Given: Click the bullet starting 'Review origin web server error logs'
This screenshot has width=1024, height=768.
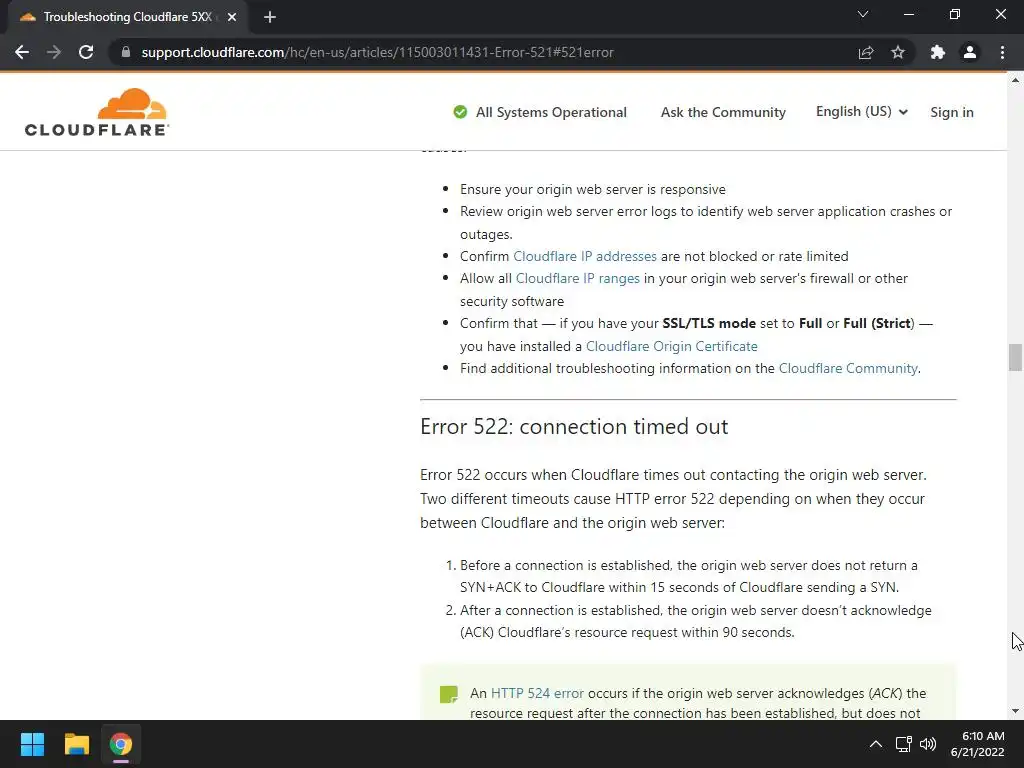Looking at the screenshot, I should point(706,223).
